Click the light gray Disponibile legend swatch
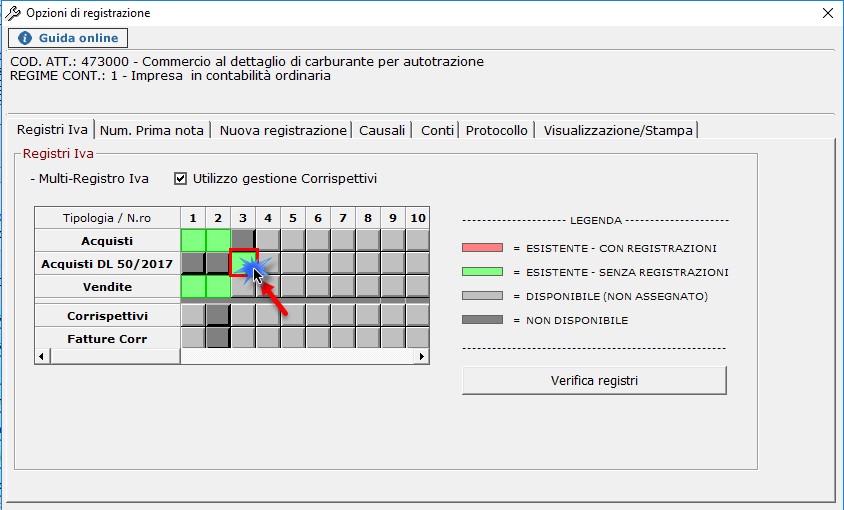 pyautogui.click(x=482, y=296)
